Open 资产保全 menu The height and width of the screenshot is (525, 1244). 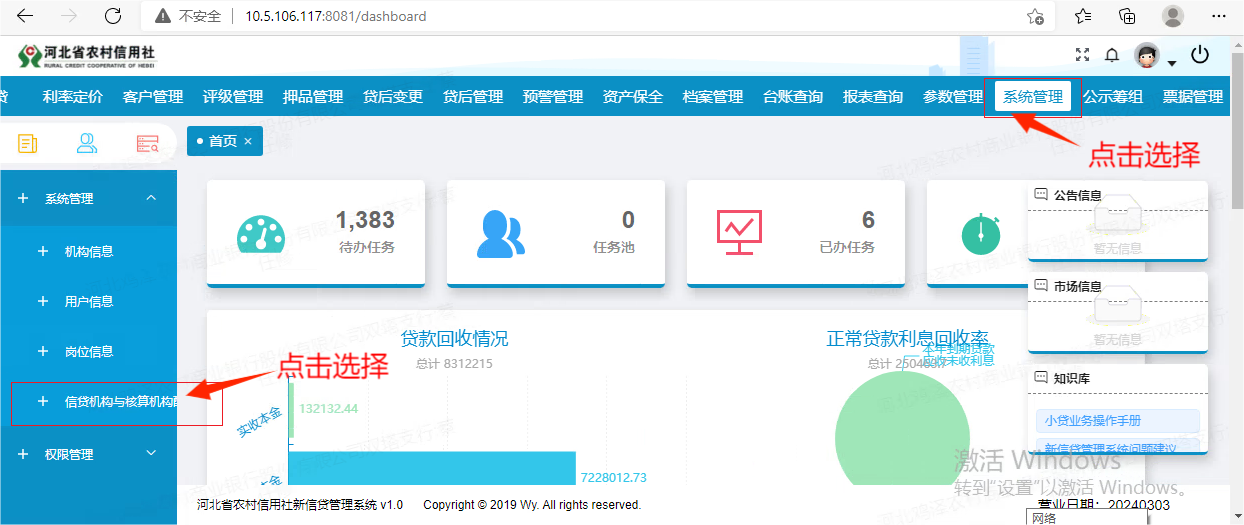click(633, 97)
